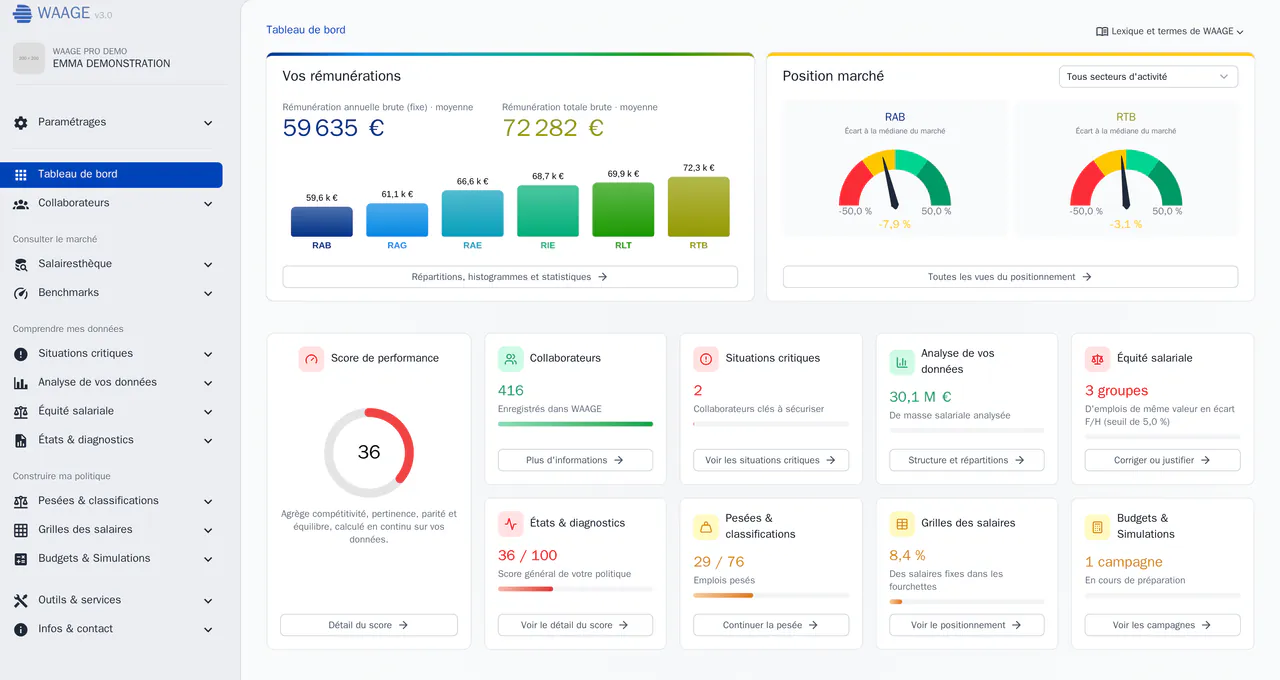Expand the Grilles des salaires sidebar chevron
Screen dimensions: 1280x680
[208, 531]
